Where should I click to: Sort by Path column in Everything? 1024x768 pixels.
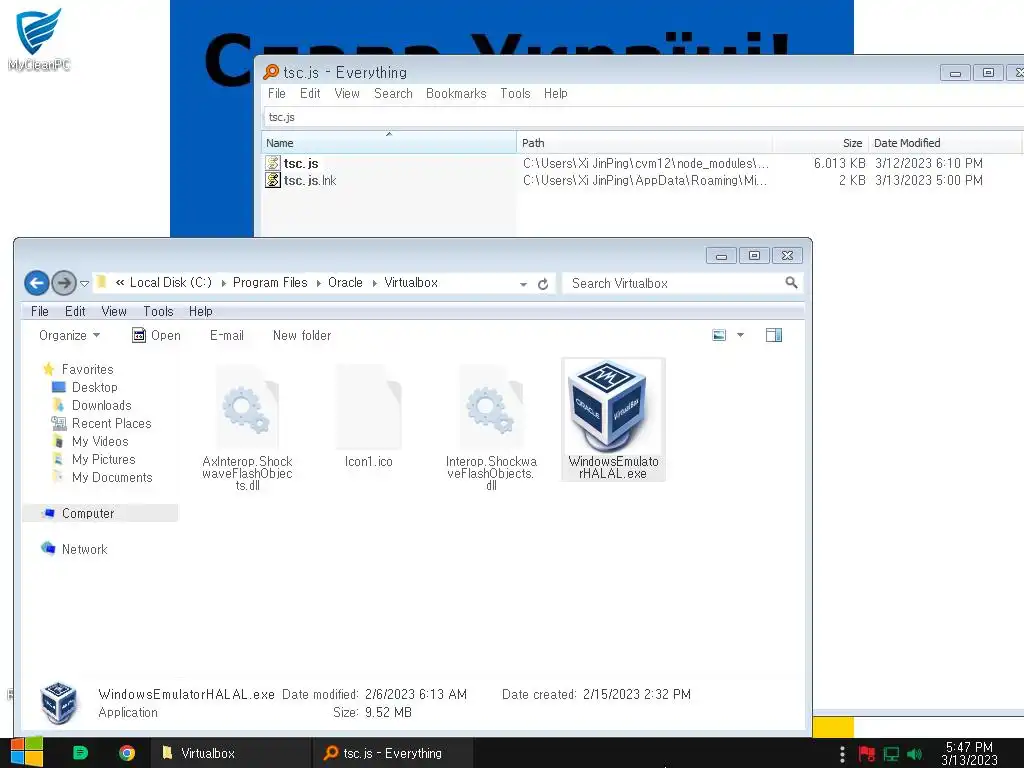pos(645,143)
